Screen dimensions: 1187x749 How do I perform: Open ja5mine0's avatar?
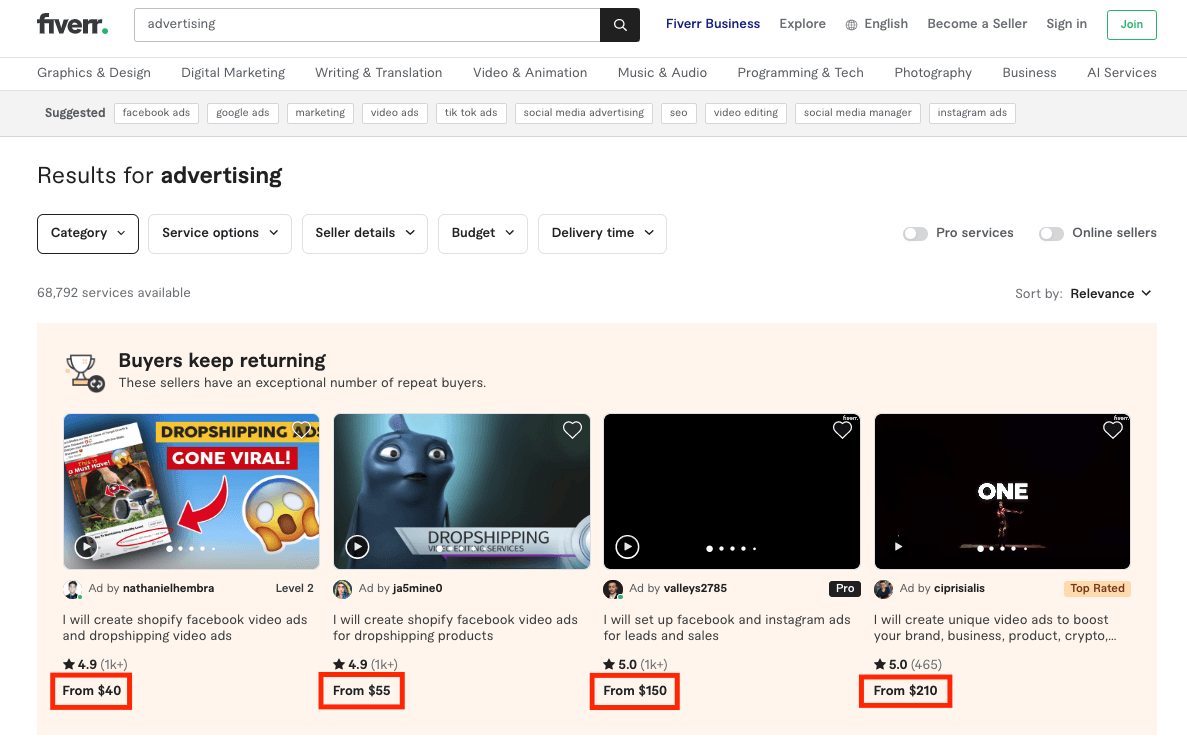pos(343,589)
